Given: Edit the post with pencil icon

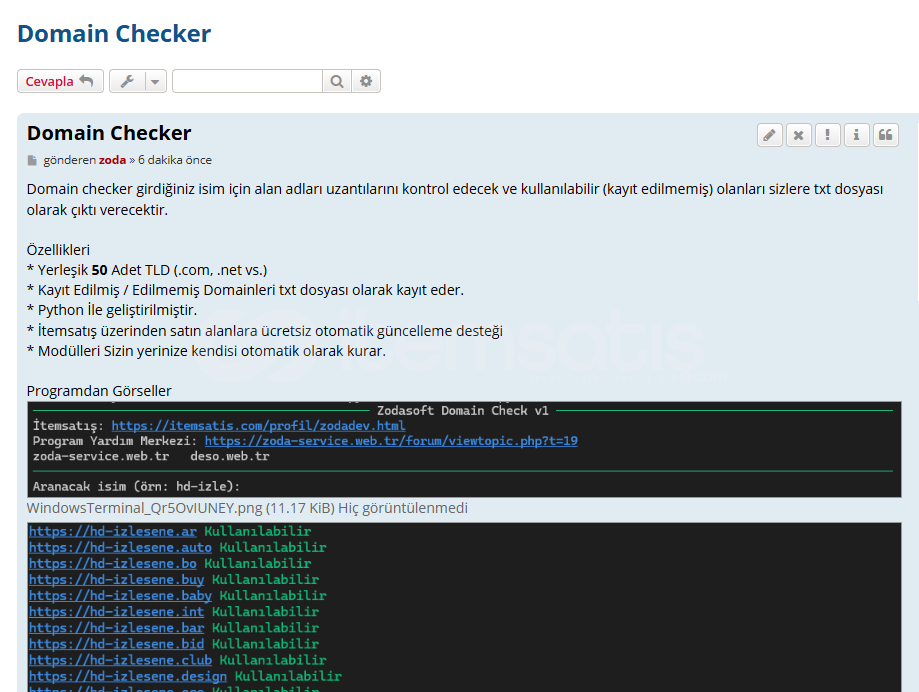Looking at the screenshot, I should (x=770, y=135).
